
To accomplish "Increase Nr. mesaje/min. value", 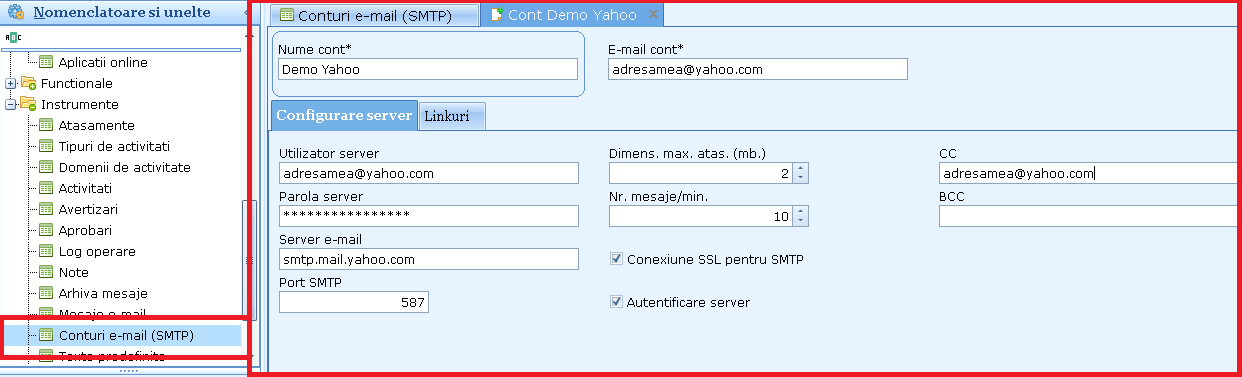I will (x=801, y=211).
